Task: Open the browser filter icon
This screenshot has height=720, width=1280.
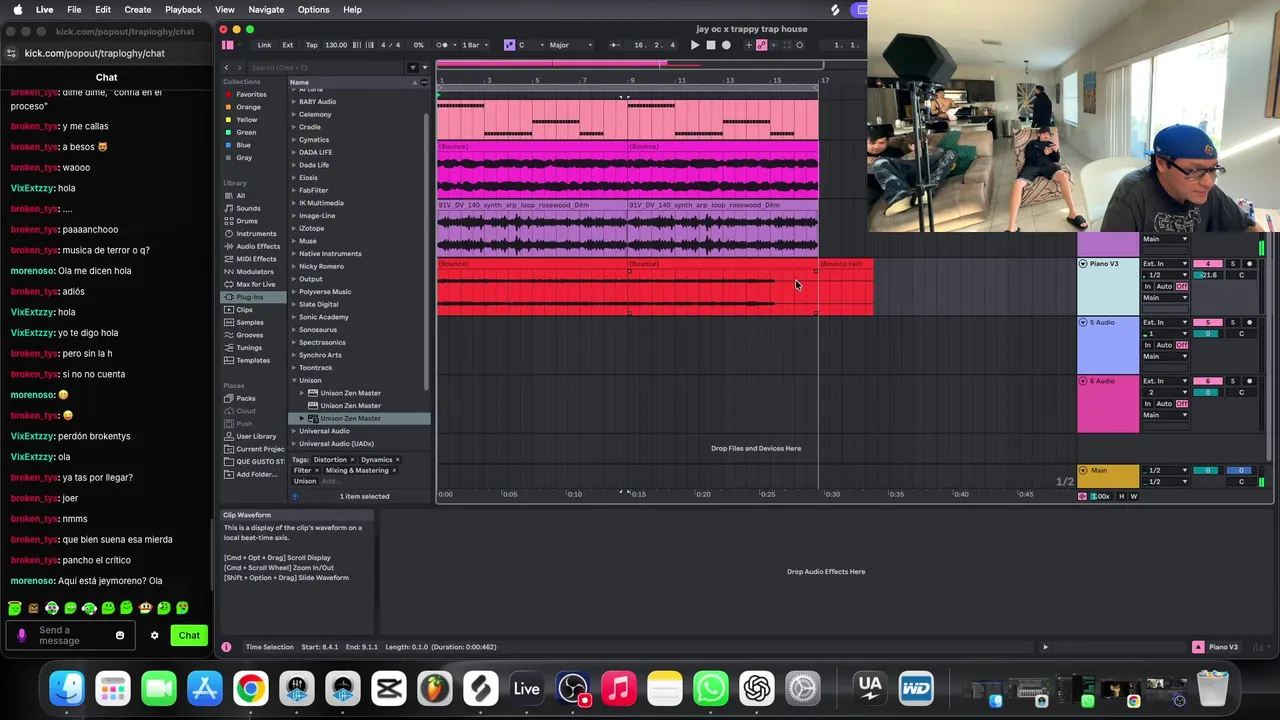Action: click(413, 67)
